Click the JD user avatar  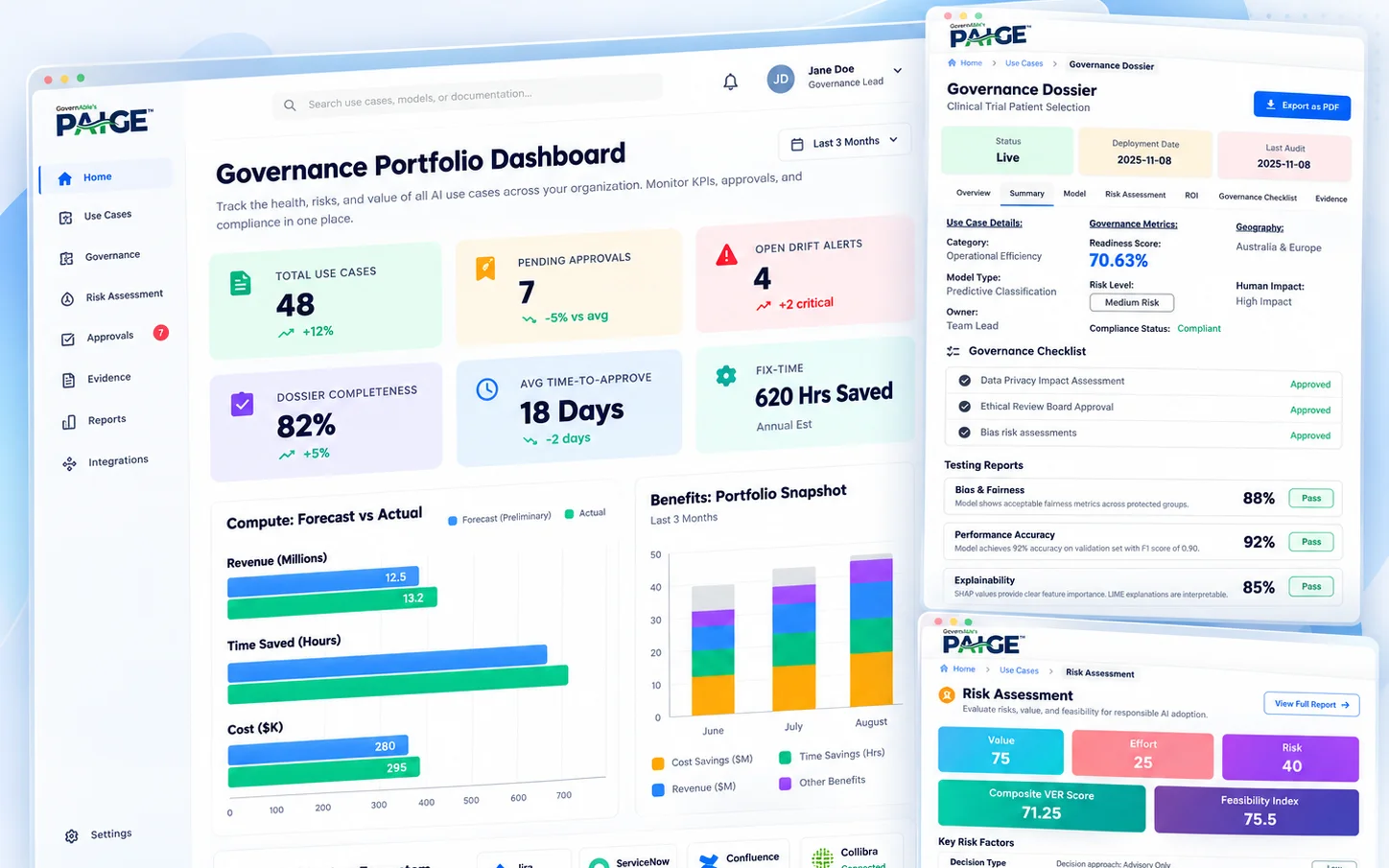coord(781,79)
